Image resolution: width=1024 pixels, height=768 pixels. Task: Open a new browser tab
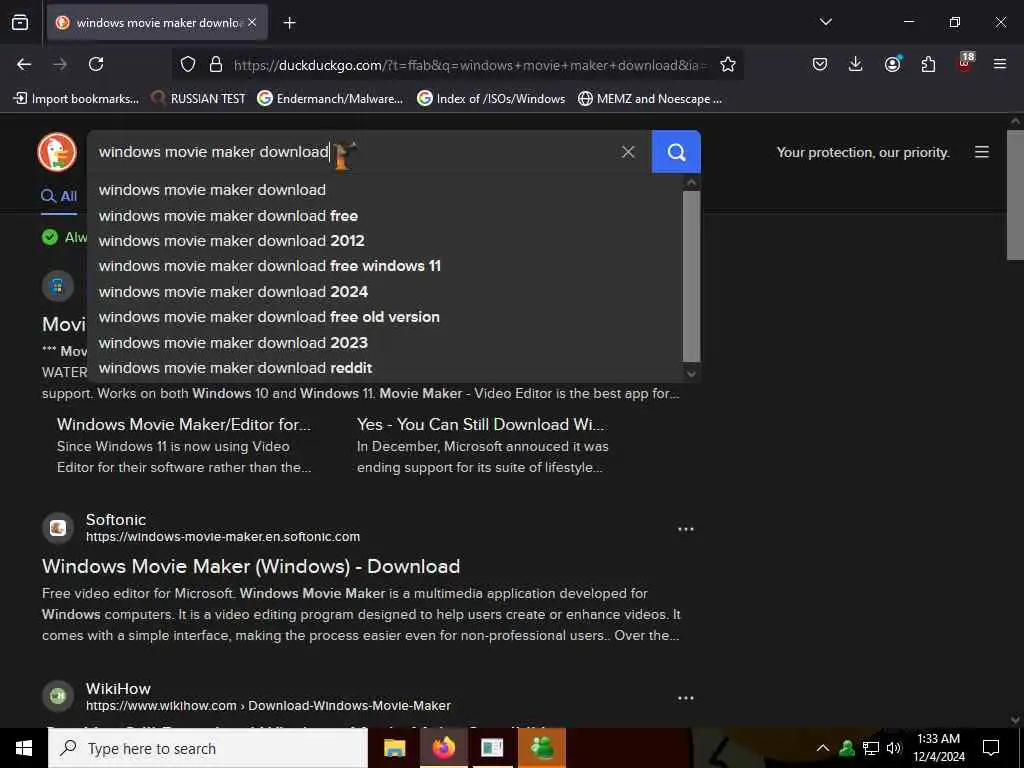(289, 23)
